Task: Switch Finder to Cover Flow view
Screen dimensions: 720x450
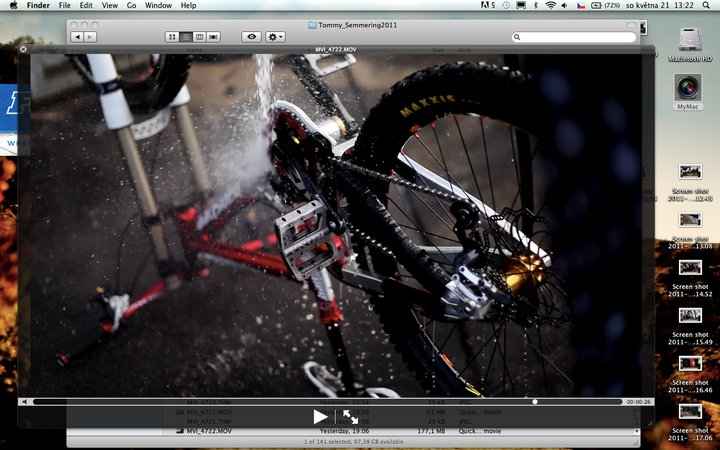Action: pos(214,37)
